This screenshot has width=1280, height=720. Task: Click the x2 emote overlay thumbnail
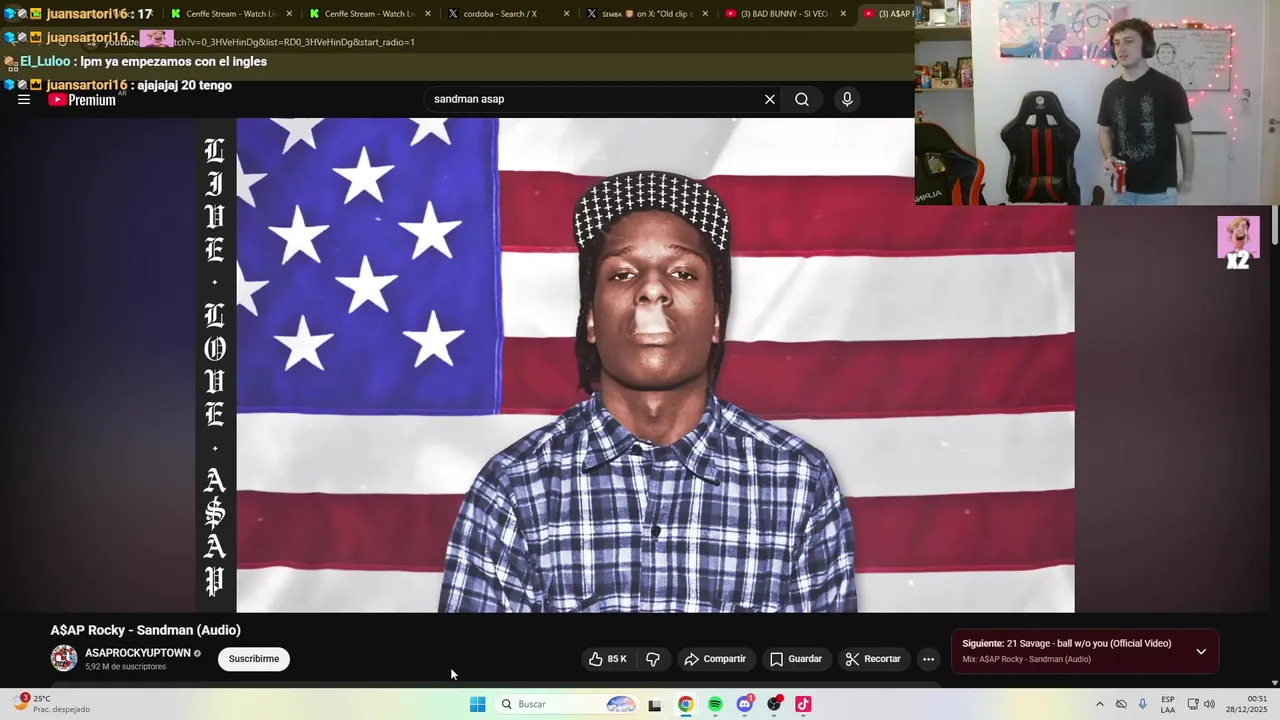(1238, 243)
